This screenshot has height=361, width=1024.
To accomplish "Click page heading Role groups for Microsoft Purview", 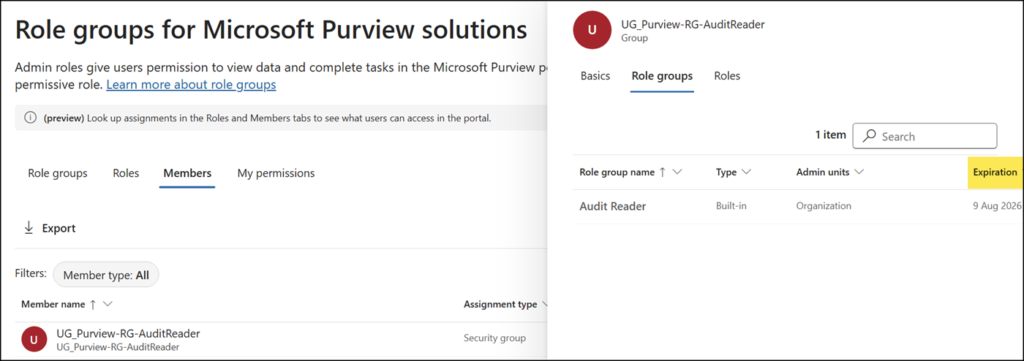I will [x=270, y=30].
